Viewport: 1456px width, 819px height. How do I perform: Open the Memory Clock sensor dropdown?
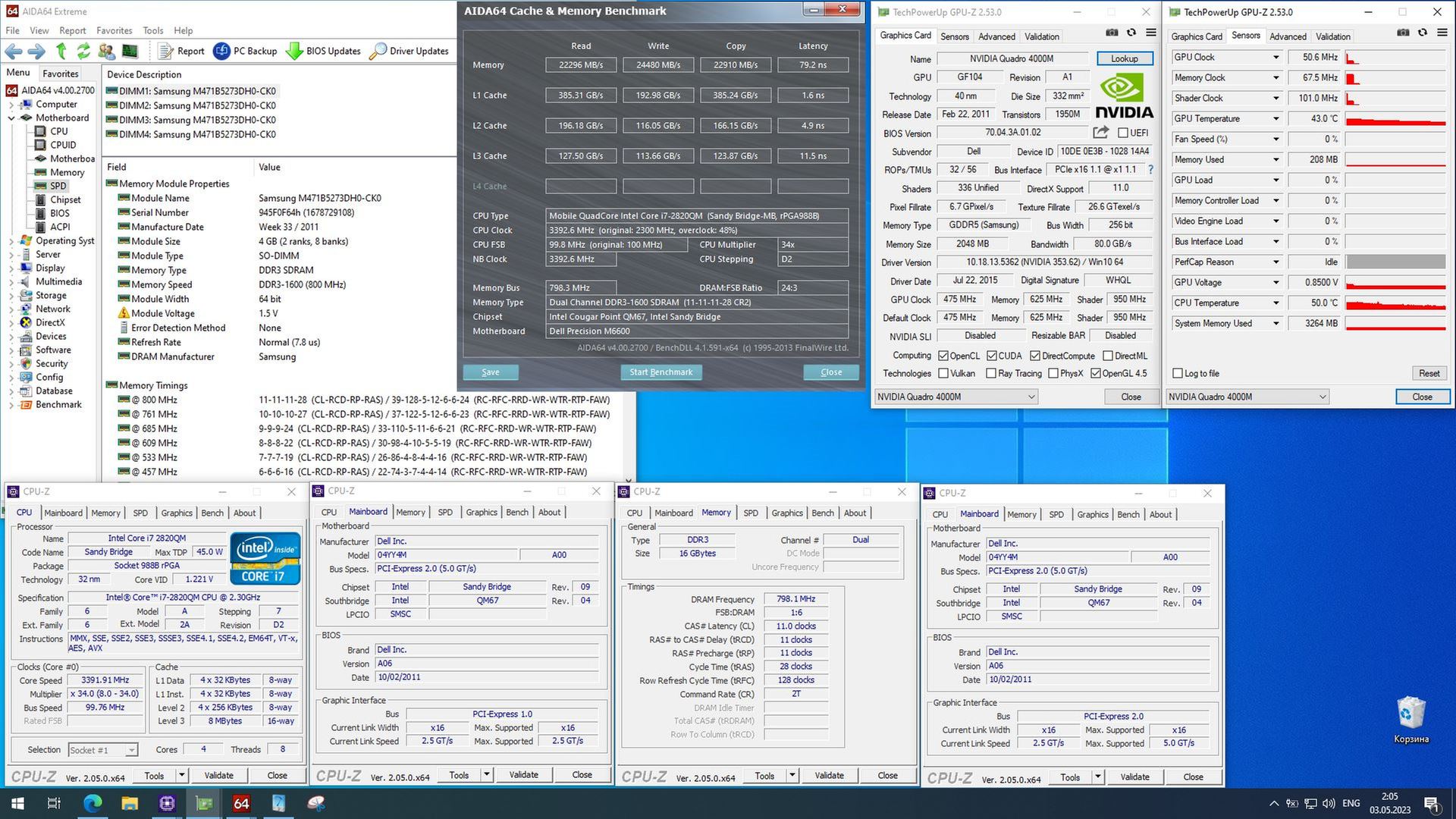(1276, 78)
